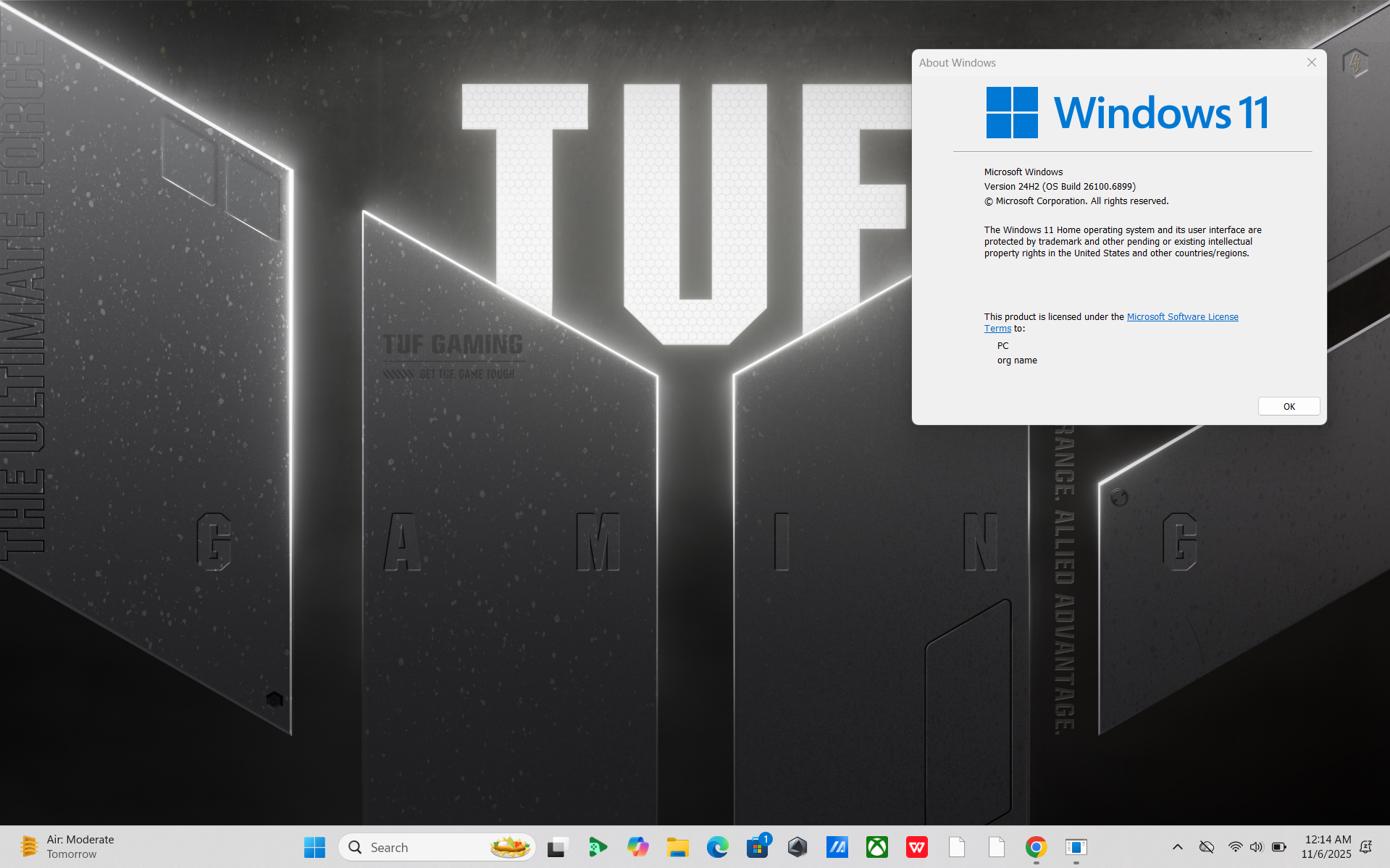Launch Armoury Crate from the taskbar
1390x868 pixels.
797,847
